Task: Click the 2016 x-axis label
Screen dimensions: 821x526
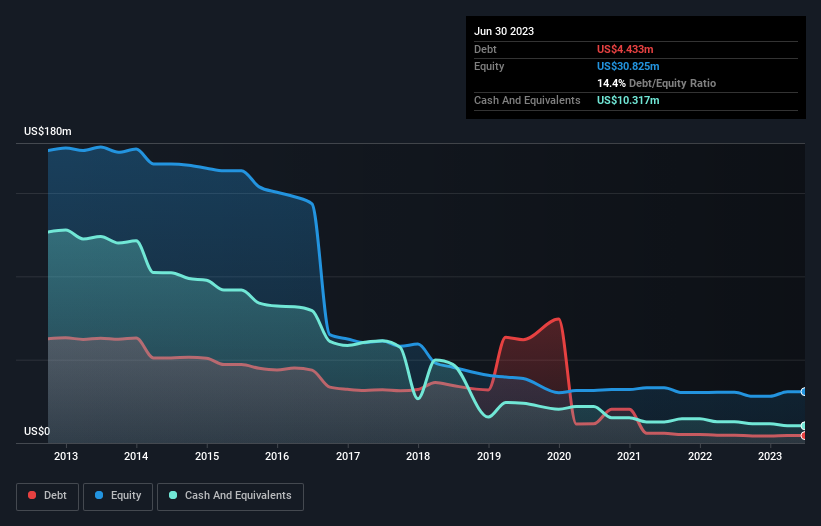Action: tap(277, 456)
